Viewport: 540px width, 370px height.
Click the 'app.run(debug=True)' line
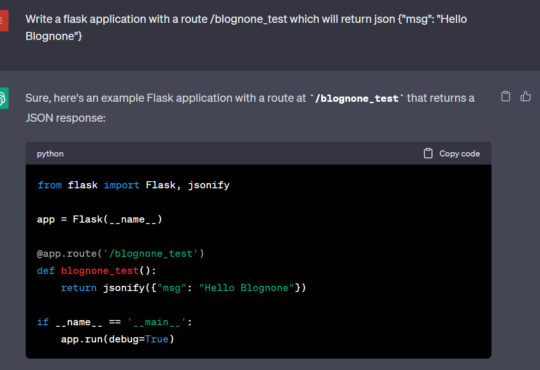tap(117, 339)
